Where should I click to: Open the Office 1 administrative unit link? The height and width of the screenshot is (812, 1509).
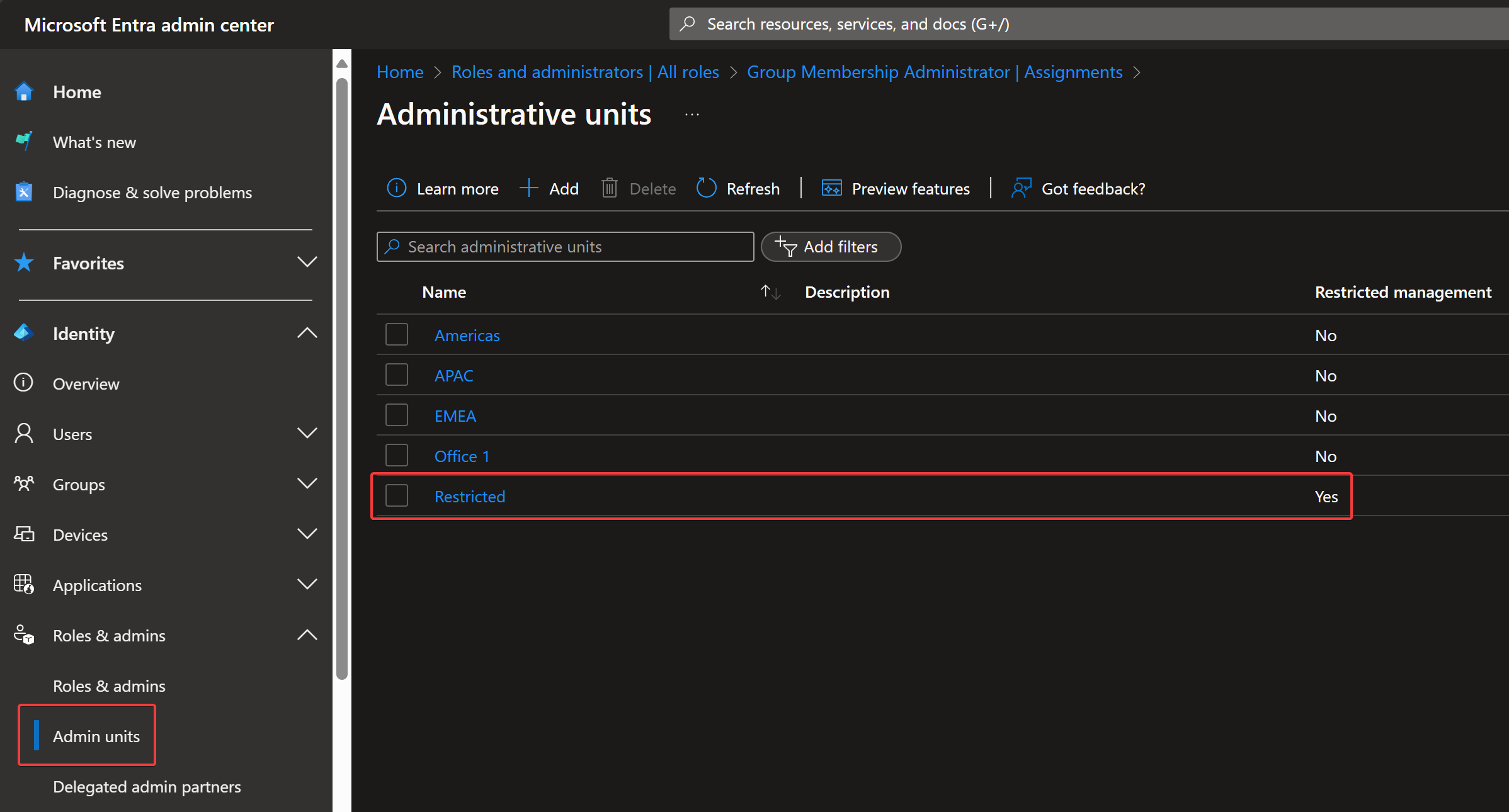pos(462,456)
